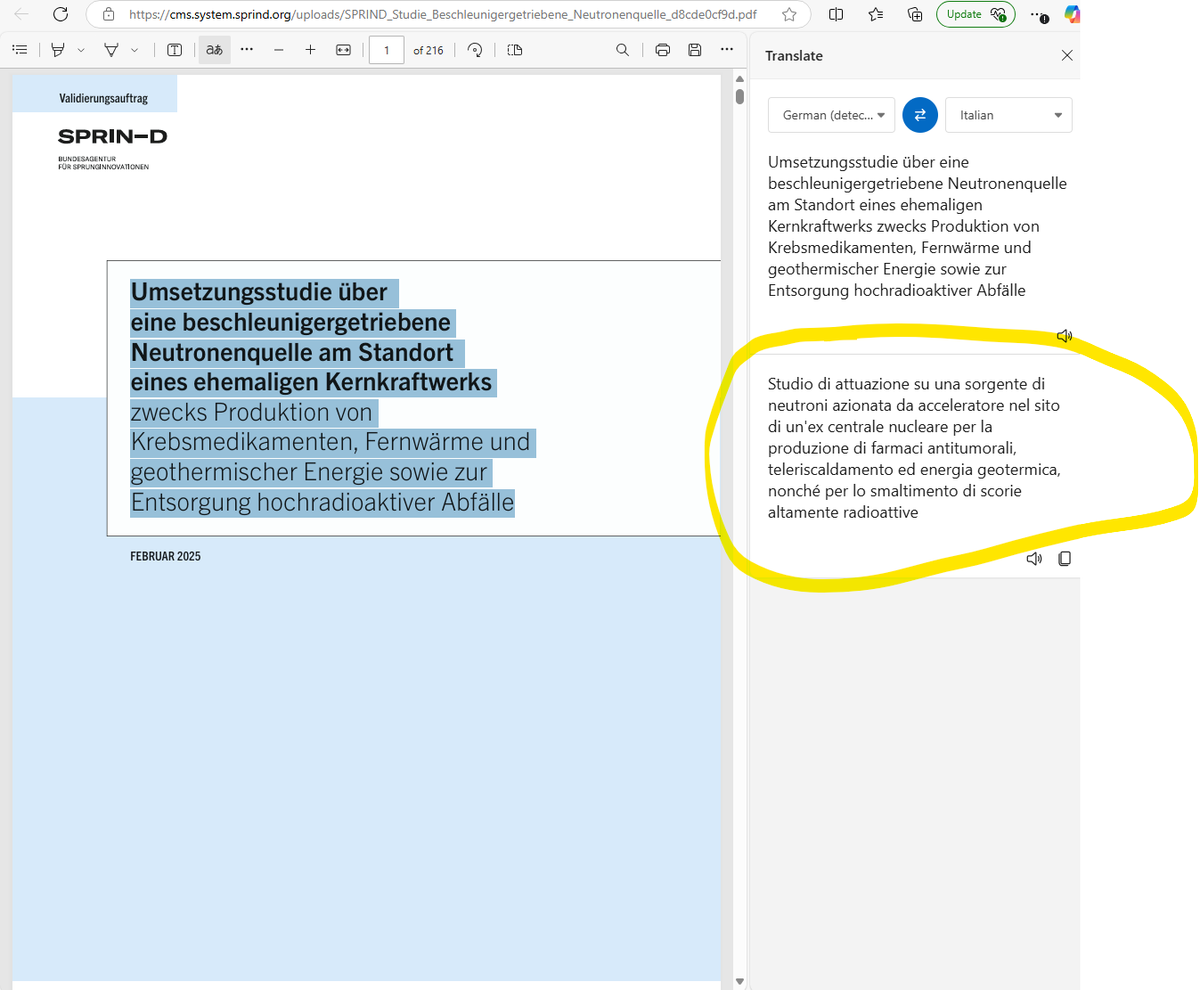Click the browser back arrow
Screen dimensions: 1200x990
coord(22,15)
